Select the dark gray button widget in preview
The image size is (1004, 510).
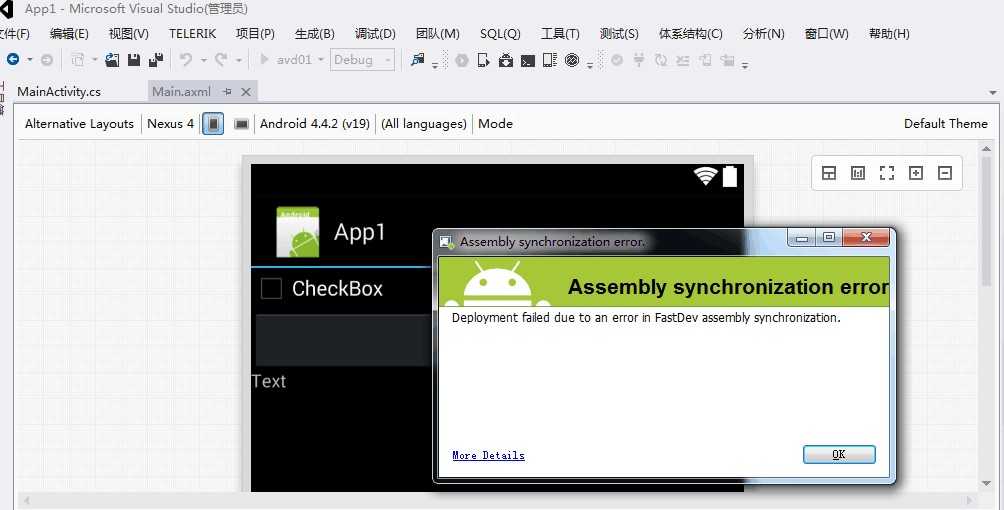344,340
